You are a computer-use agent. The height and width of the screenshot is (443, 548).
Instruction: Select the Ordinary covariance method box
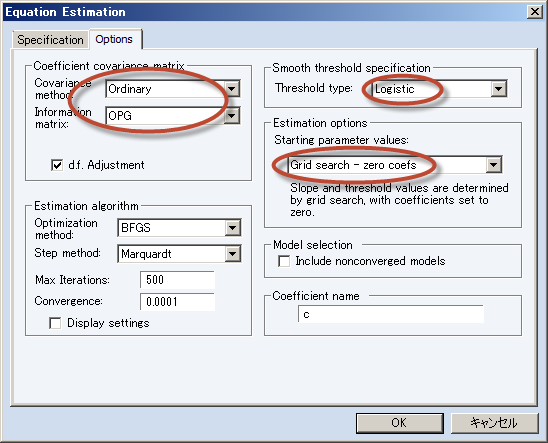pos(173,89)
